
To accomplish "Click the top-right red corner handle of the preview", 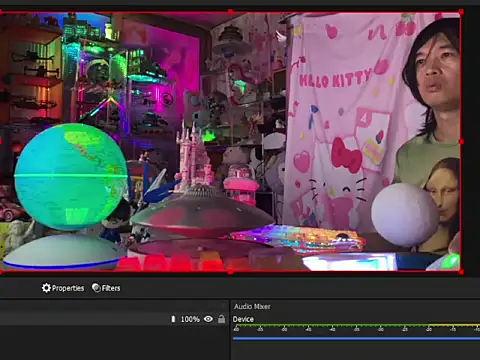I will [x=461, y=12].
